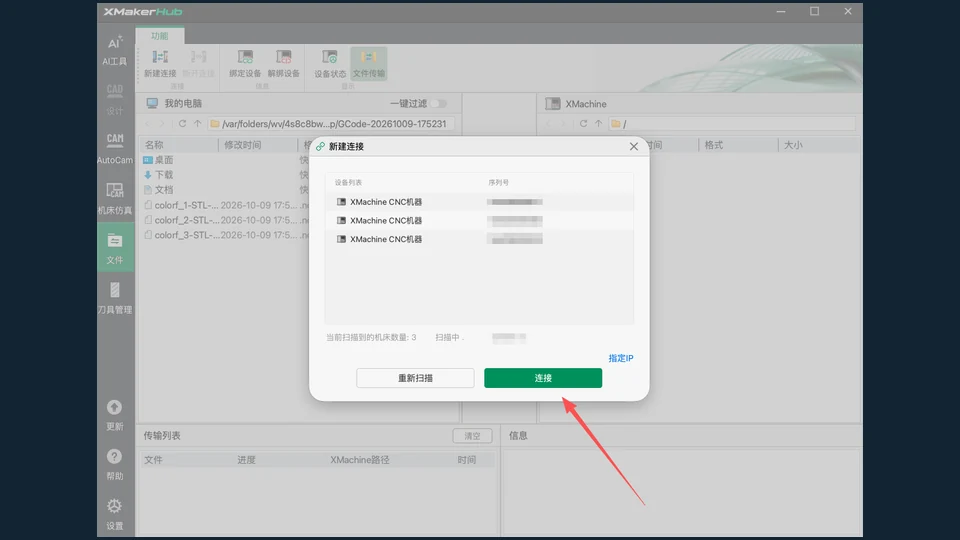Select the second XMachine CNC机器 device row
The image size is (960, 540).
(x=479, y=220)
